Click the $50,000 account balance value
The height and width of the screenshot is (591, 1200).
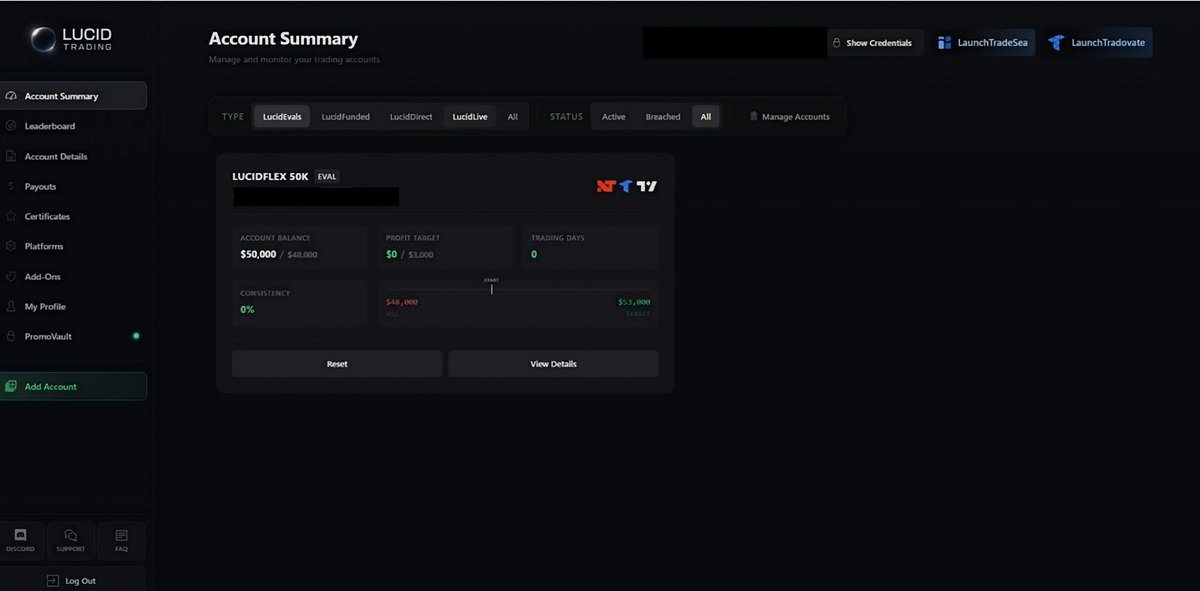click(259, 254)
